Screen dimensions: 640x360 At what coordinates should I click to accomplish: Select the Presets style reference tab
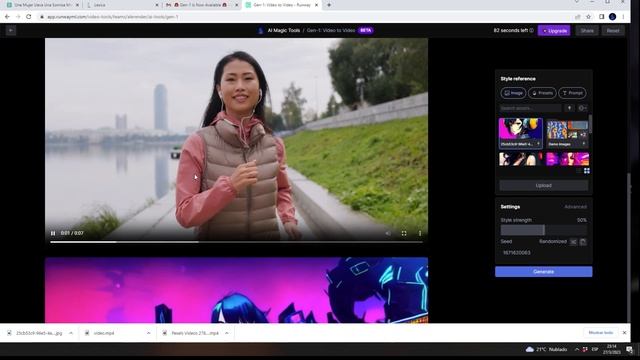pyautogui.click(x=542, y=93)
